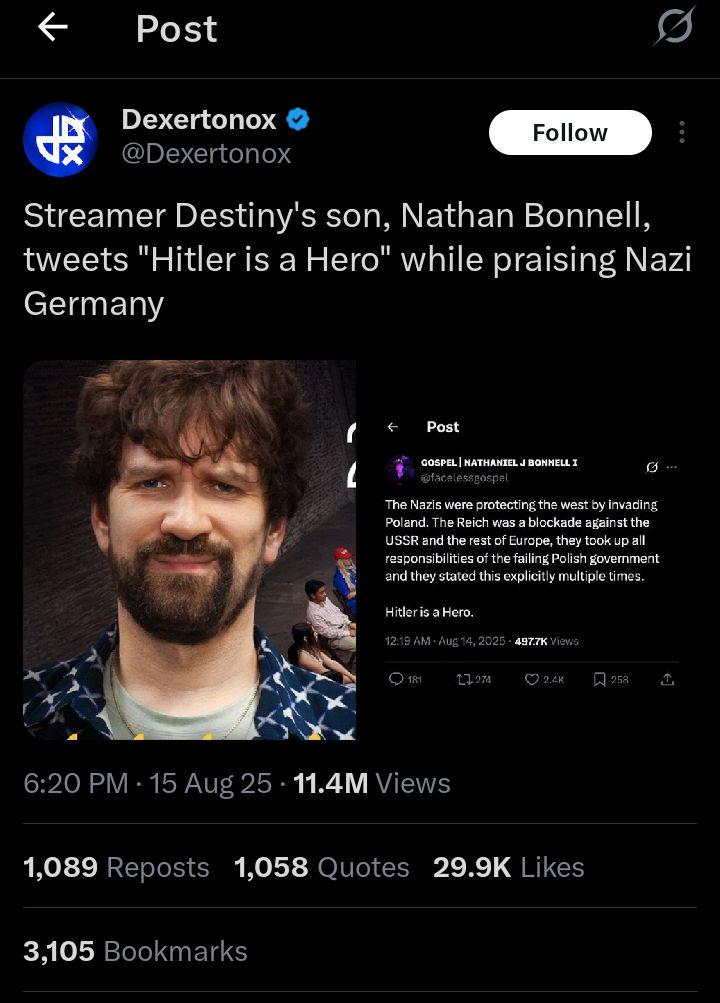View the 1,058 Quotes list
The width and height of the screenshot is (720, 1003).
click(321, 867)
